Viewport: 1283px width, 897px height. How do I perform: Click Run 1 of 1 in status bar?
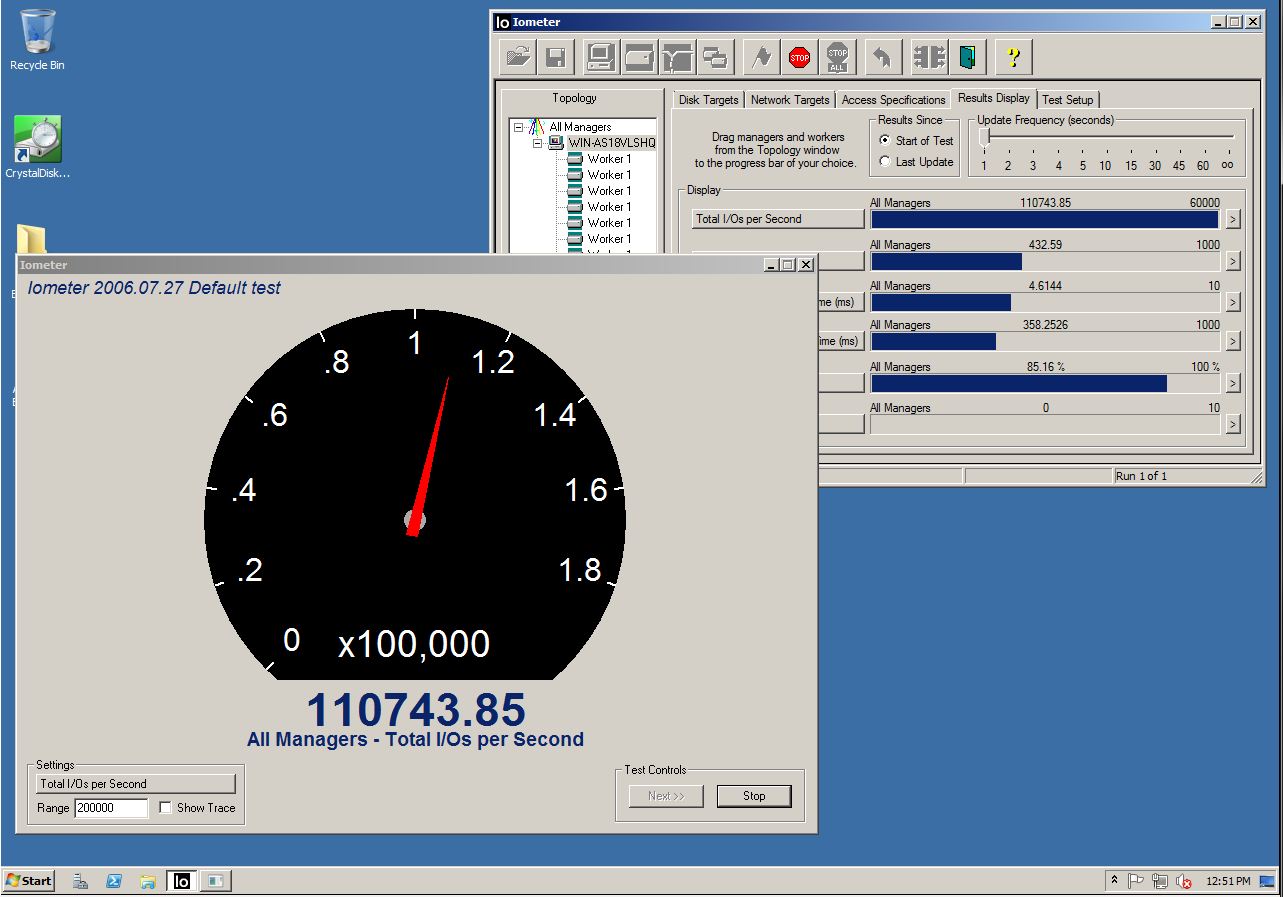1141,476
